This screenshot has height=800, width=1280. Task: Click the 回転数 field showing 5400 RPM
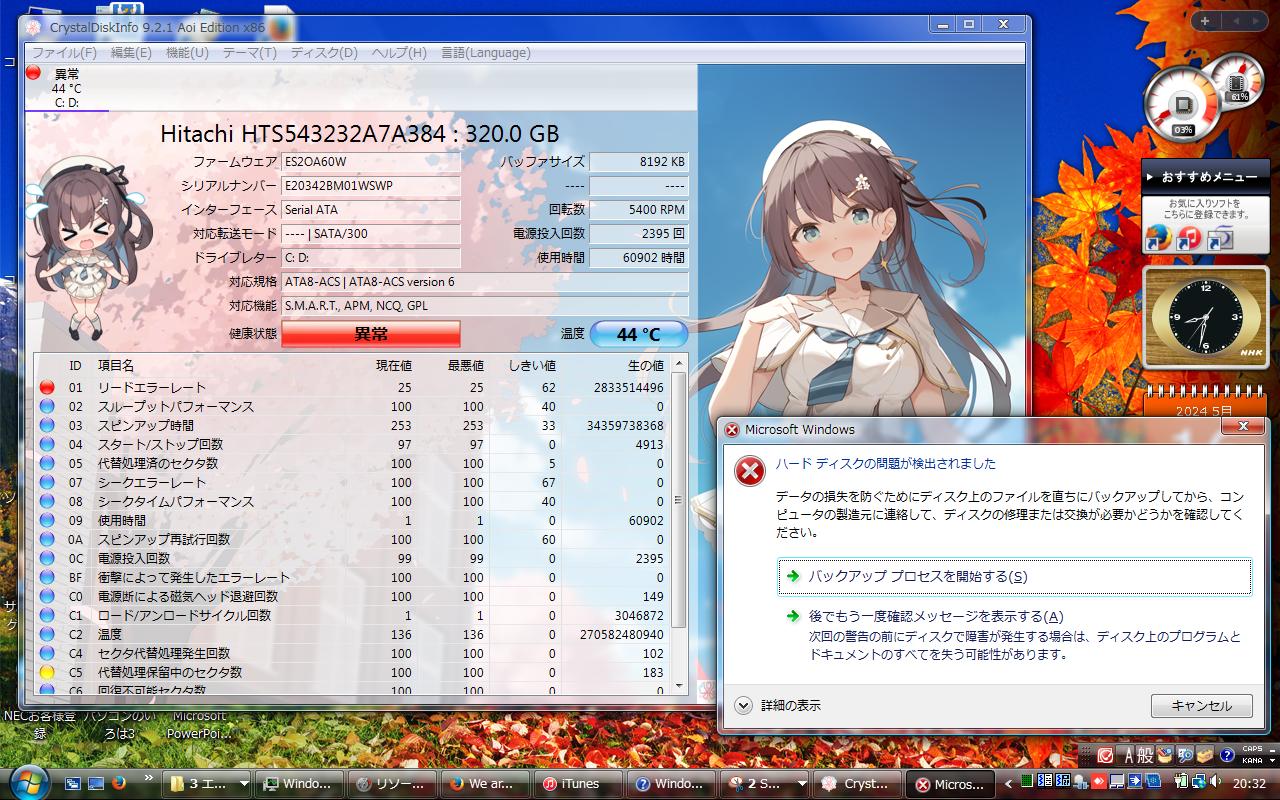point(639,210)
